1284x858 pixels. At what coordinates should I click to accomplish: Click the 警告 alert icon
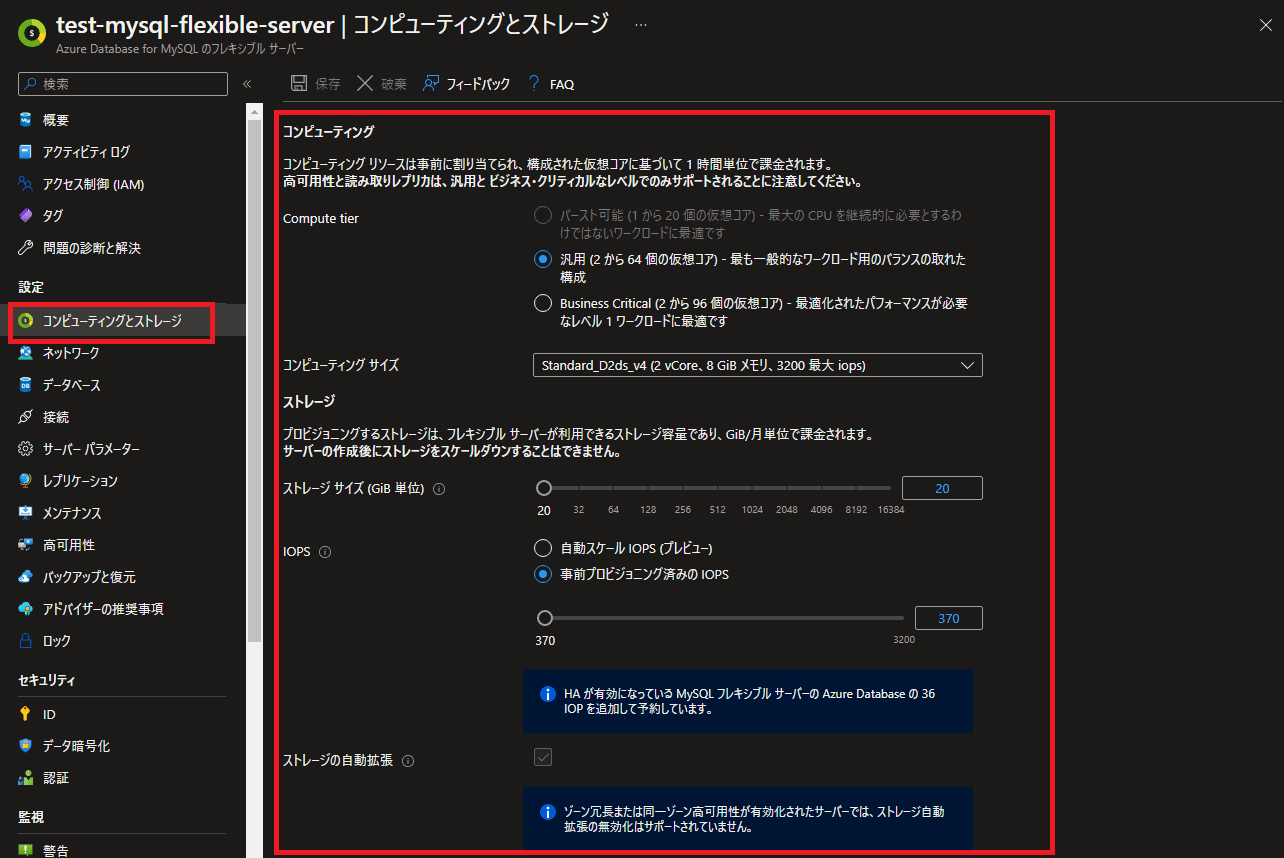click(x=26, y=851)
